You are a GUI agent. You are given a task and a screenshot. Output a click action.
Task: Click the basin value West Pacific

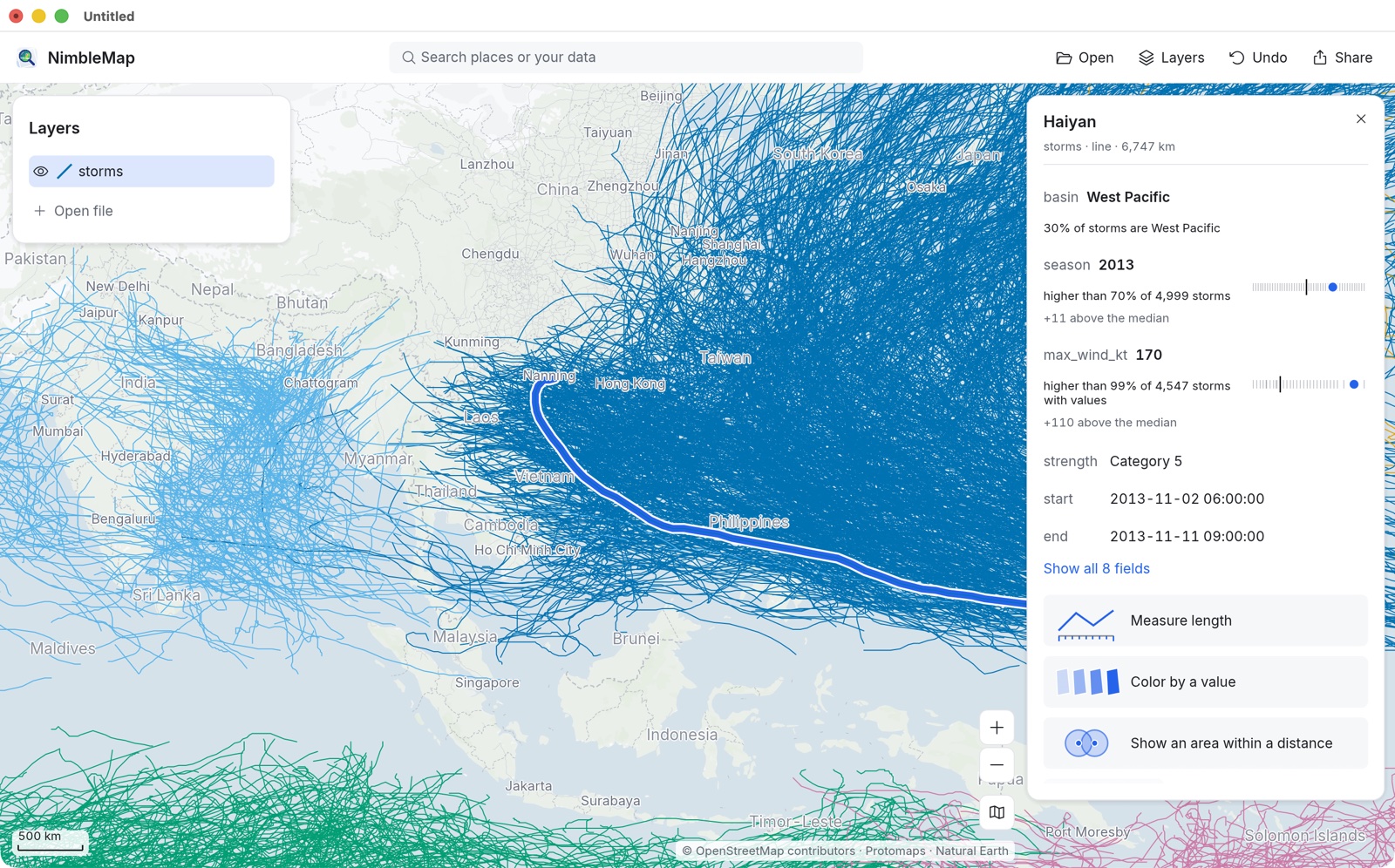pyautogui.click(x=1128, y=197)
